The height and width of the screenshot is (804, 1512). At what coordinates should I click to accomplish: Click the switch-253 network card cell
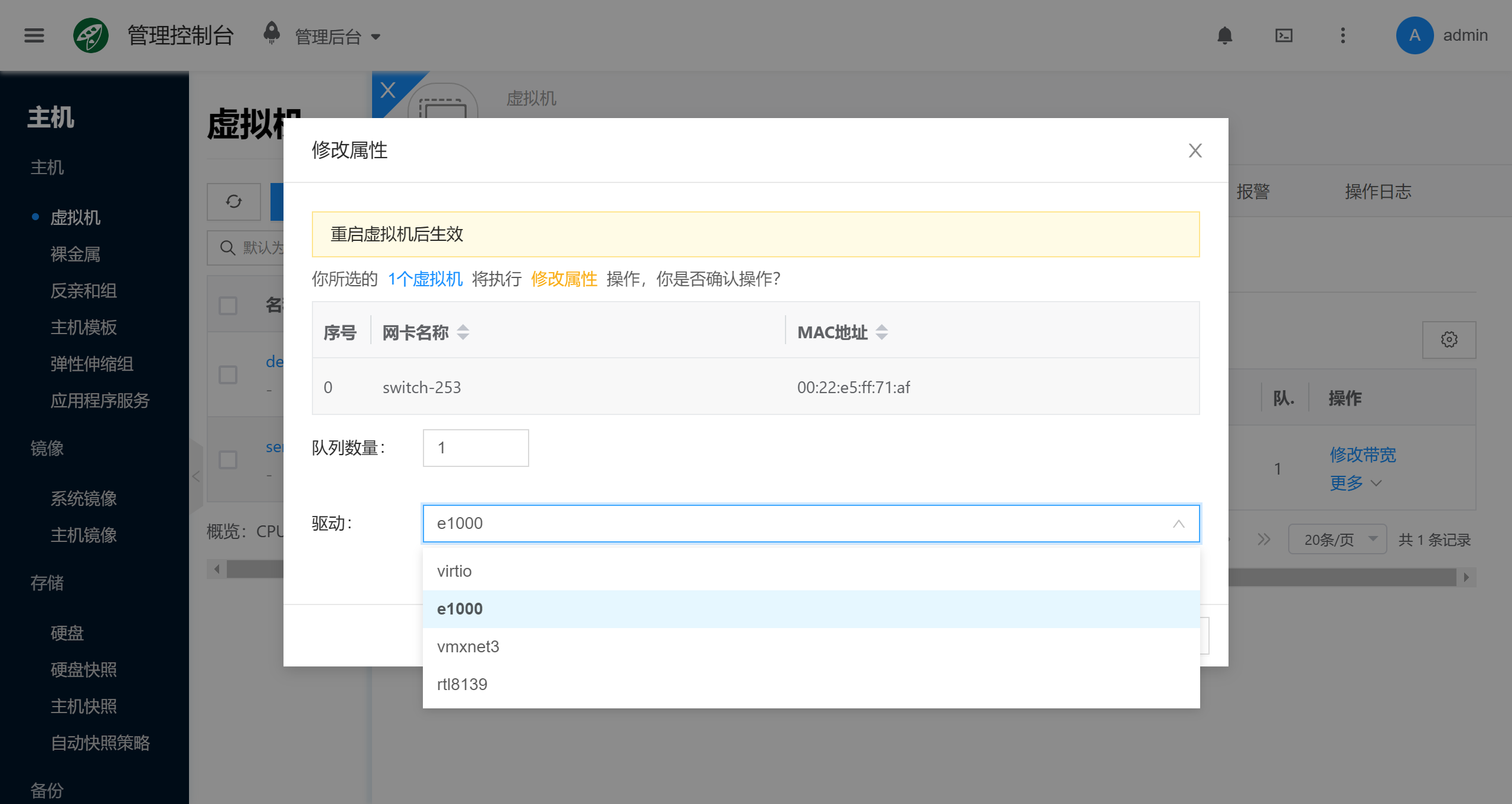[422, 387]
